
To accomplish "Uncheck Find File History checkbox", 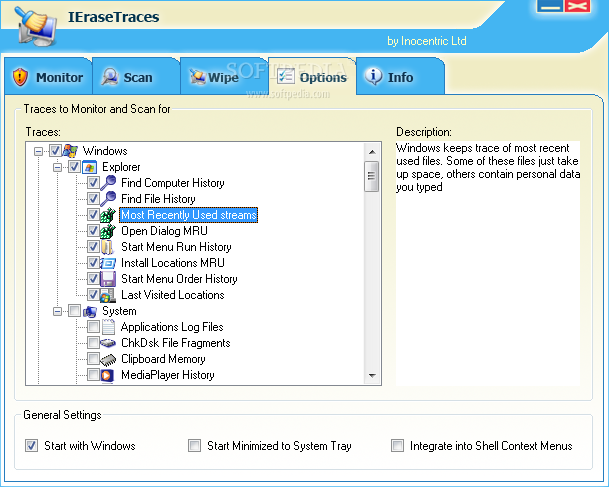I will pyautogui.click(x=93, y=198).
